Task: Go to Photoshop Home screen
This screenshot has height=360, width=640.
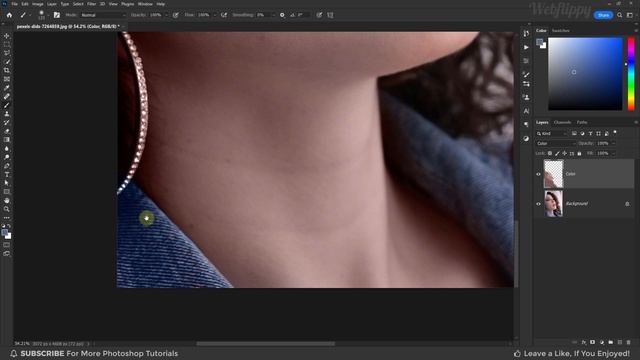Action: 9,15
